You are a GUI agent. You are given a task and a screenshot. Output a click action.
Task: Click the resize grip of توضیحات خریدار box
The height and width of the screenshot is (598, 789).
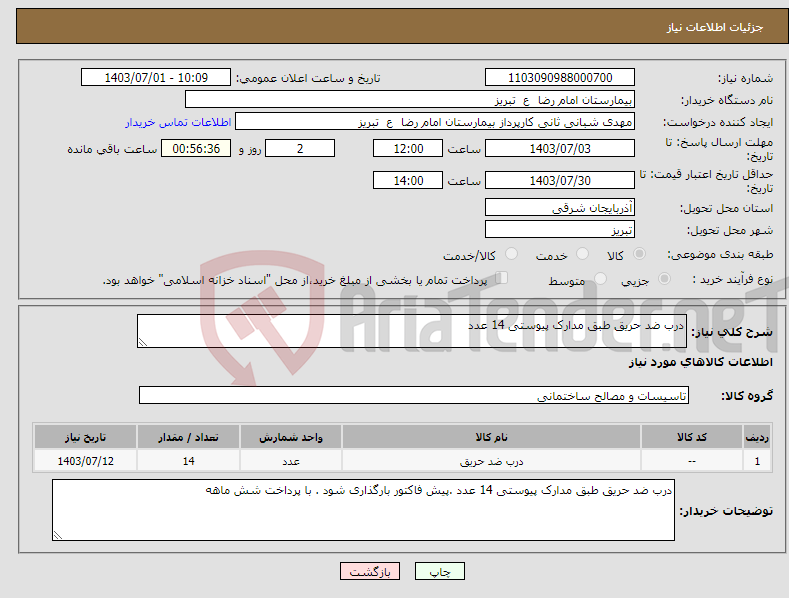58,535
